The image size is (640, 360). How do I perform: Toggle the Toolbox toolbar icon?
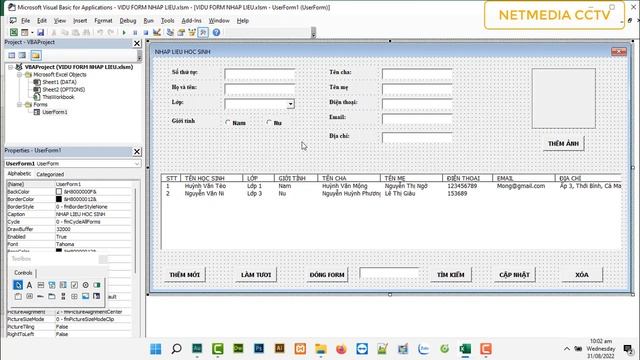click(x=203, y=32)
